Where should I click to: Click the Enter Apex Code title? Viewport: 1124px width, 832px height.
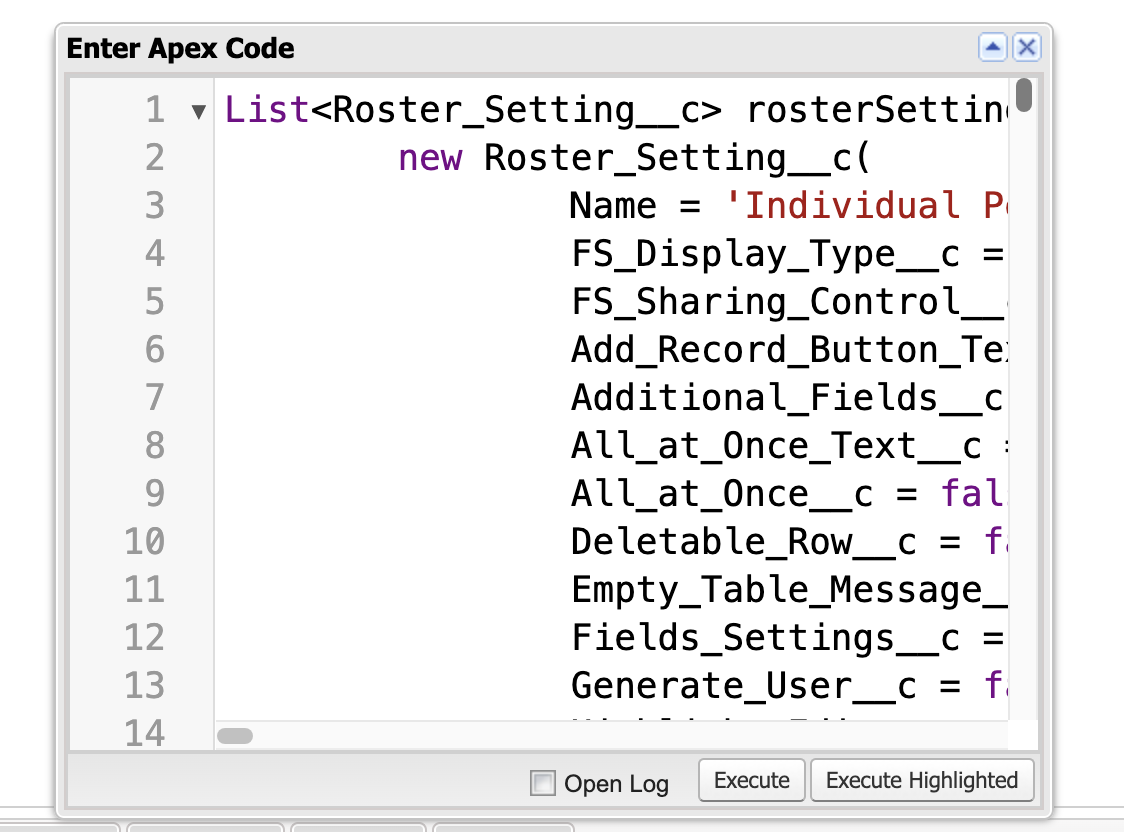(181, 48)
